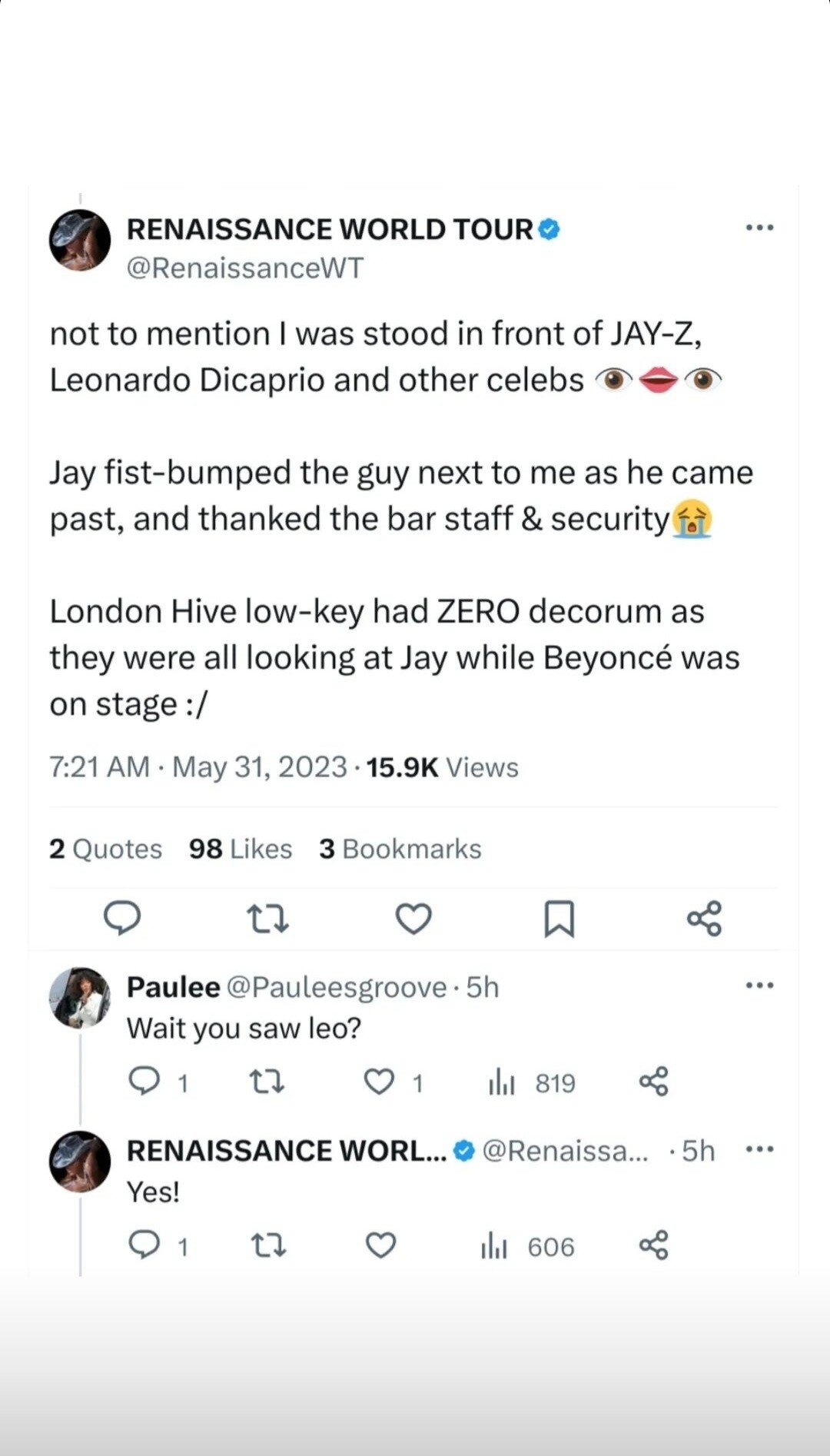The width and height of the screenshot is (830, 1456).
Task: Share the 'Yes!' reply
Action: tap(653, 1245)
